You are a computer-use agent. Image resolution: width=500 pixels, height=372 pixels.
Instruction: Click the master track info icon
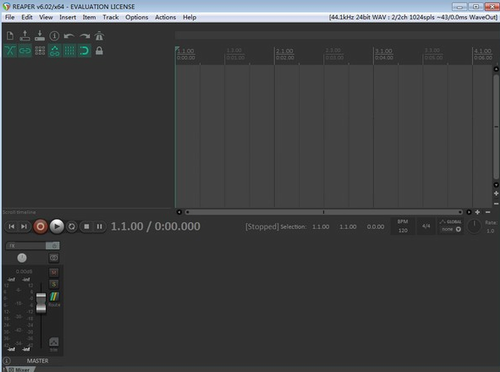[x=7, y=361]
